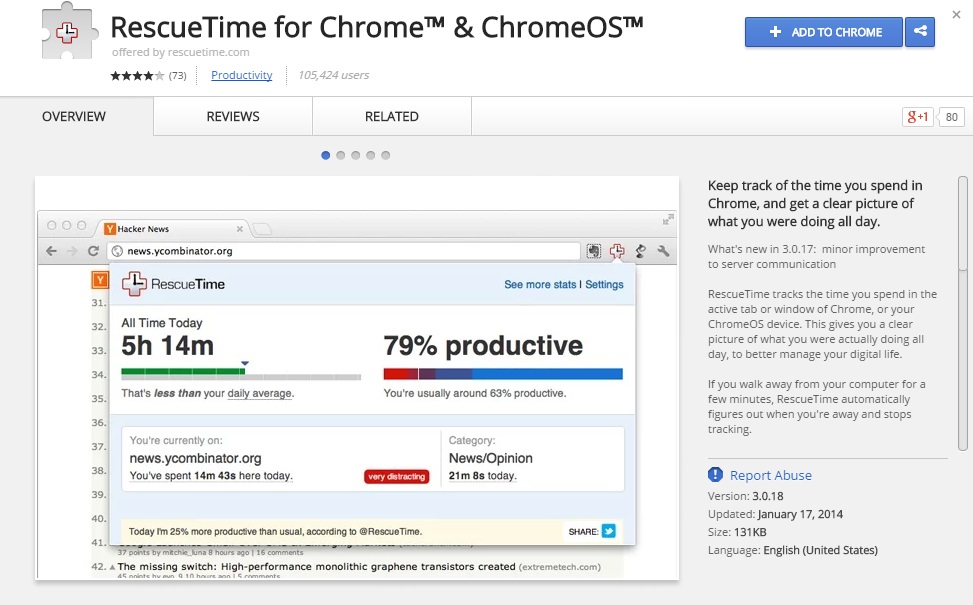Click the share icon button next to Add to Chrome
Image resolution: width=973 pixels, height=605 pixels.
coord(920,32)
